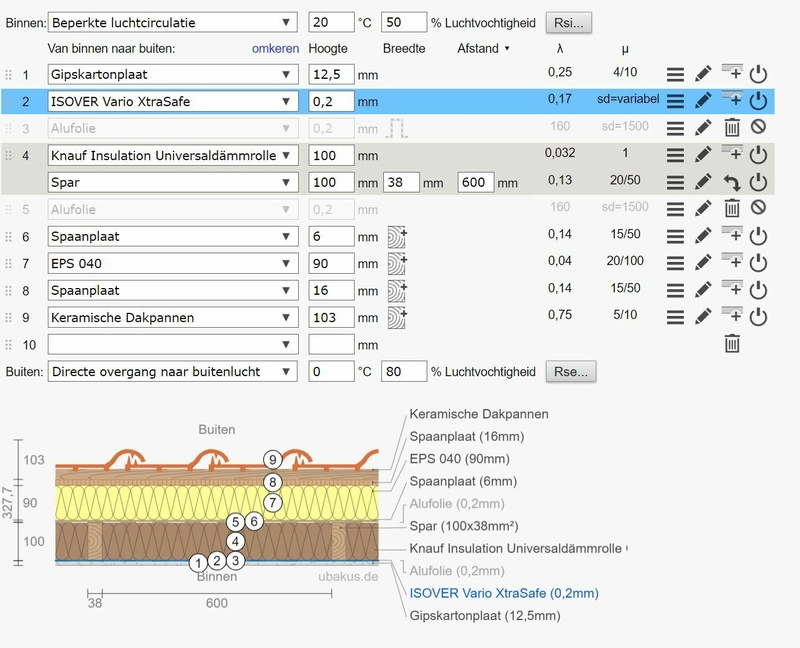This screenshot has width=800, height=648.
Task: Edit the ISOVER Vario XtraSafe layer
Action: pos(703,101)
